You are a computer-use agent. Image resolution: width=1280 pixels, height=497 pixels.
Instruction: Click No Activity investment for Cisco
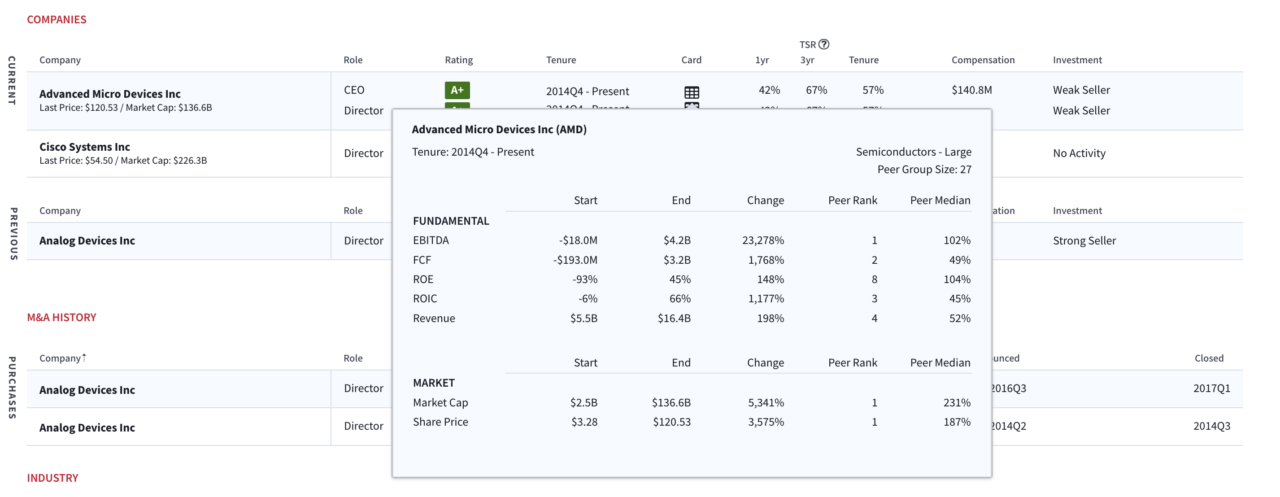[1080, 154]
